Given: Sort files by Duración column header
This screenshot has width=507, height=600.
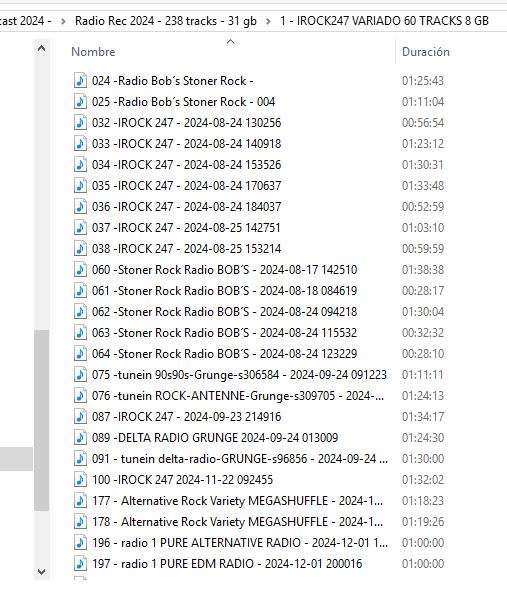Looking at the screenshot, I should 426,52.
